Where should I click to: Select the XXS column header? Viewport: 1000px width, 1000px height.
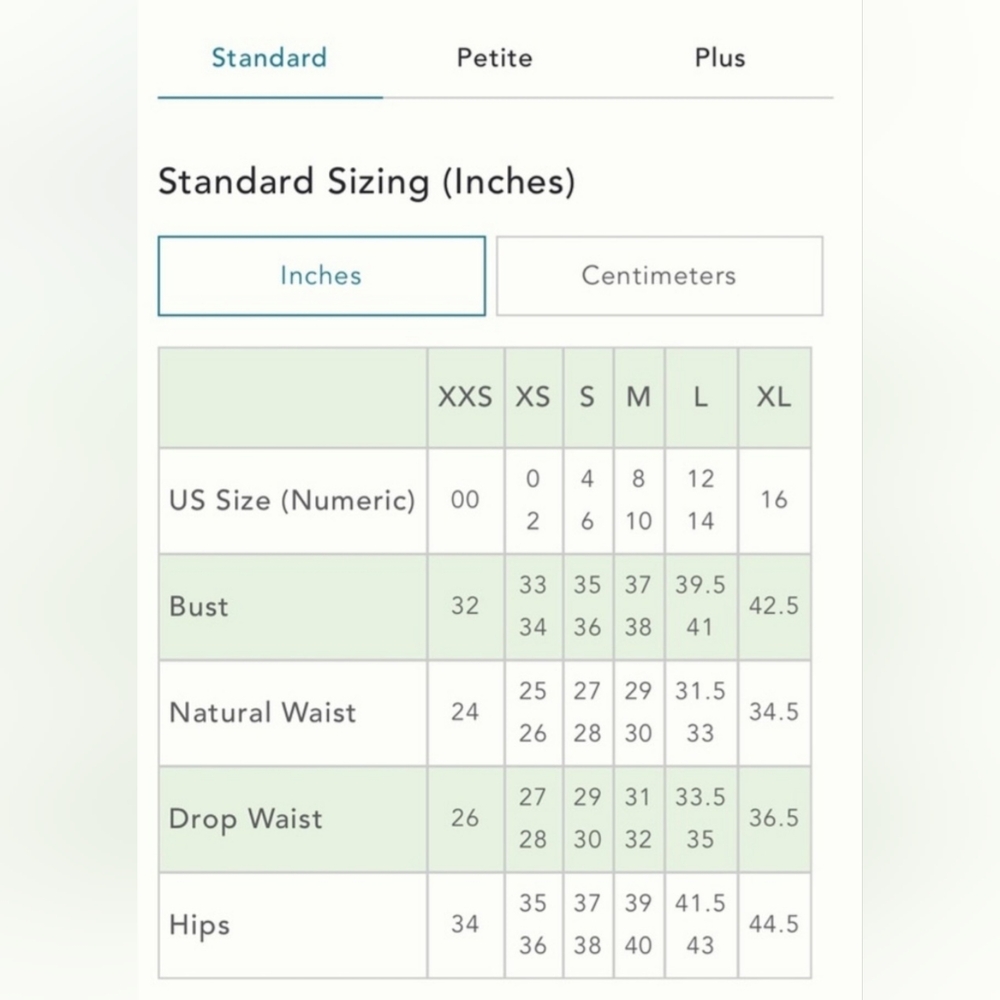(466, 397)
